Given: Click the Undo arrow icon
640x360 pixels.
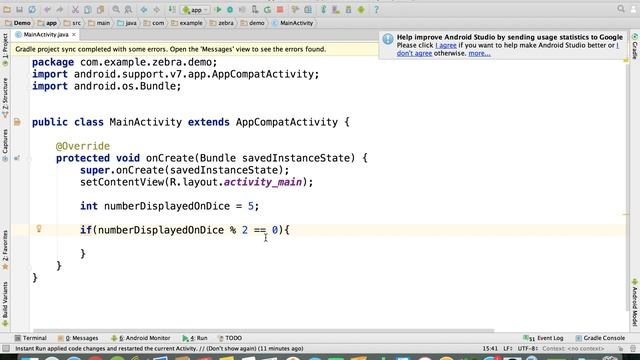Looking at the screenshot, I should click(47, 9).
